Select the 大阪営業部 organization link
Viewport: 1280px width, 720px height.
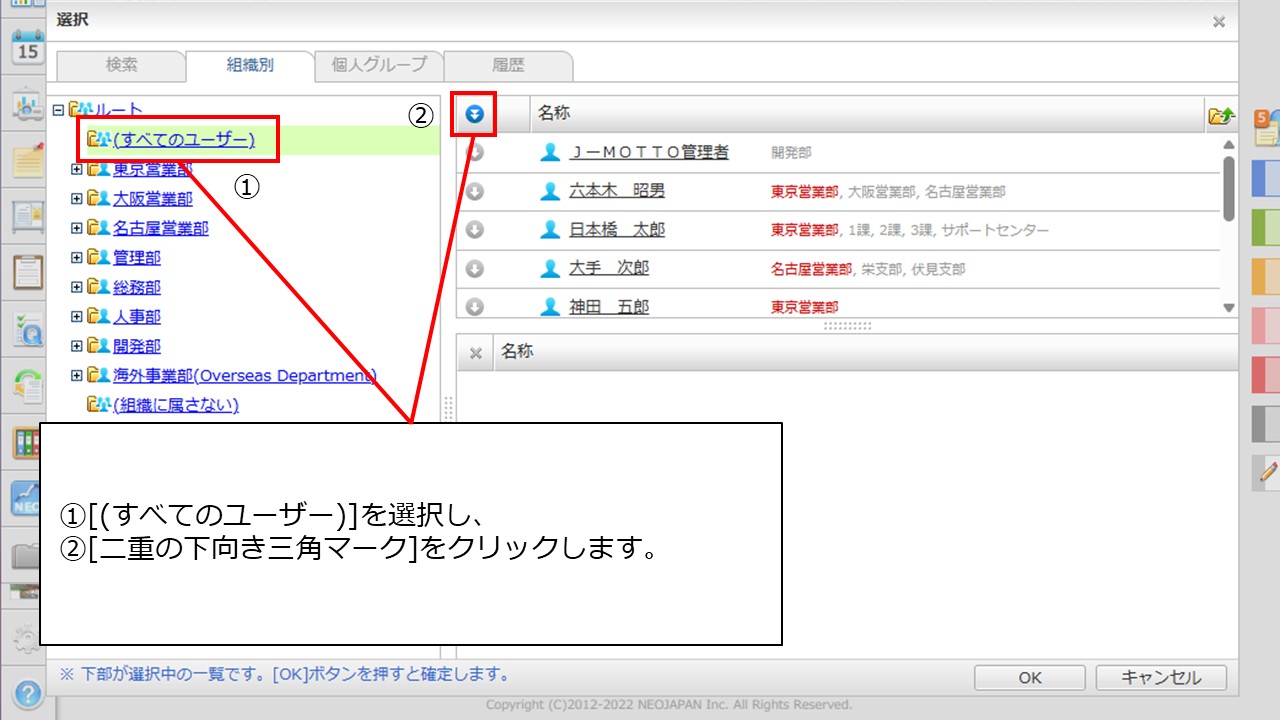pyautogui.click(x=153, y=199)
